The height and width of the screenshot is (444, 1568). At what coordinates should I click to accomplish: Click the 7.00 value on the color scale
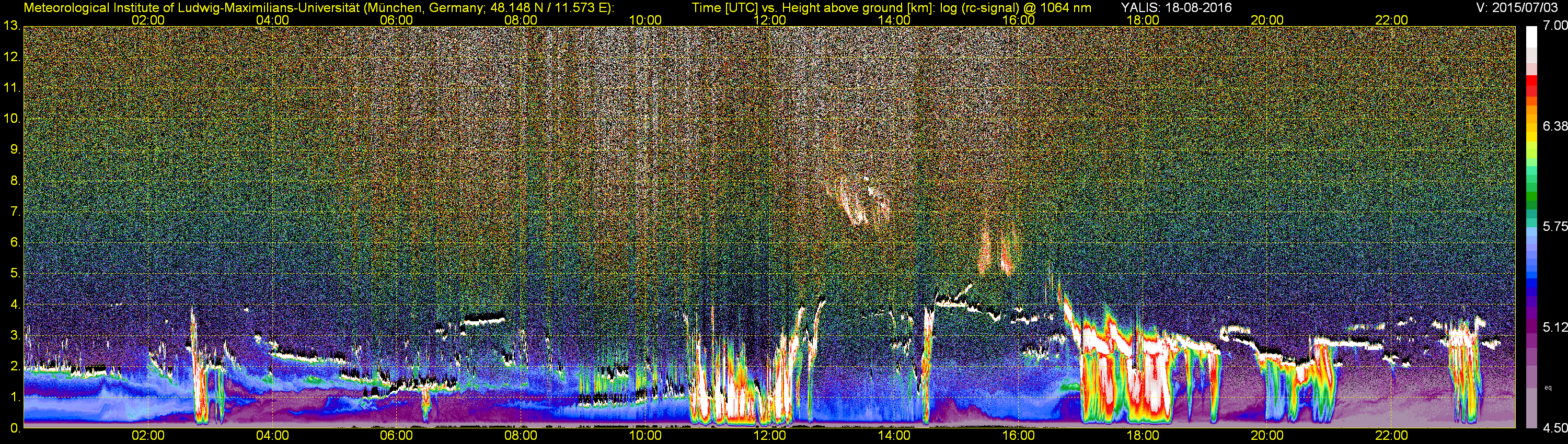click(x=1555, y=26)
